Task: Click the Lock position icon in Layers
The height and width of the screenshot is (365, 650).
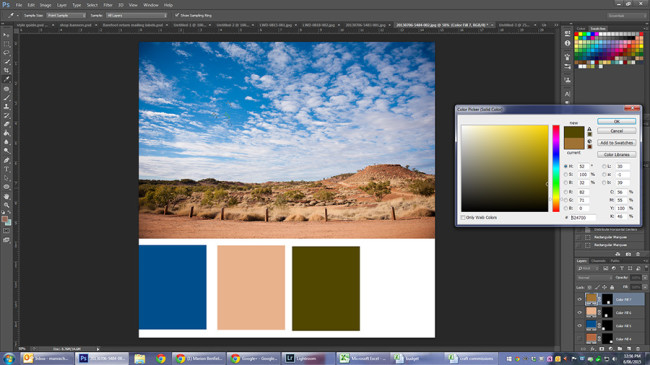Action: pos(604,287)
